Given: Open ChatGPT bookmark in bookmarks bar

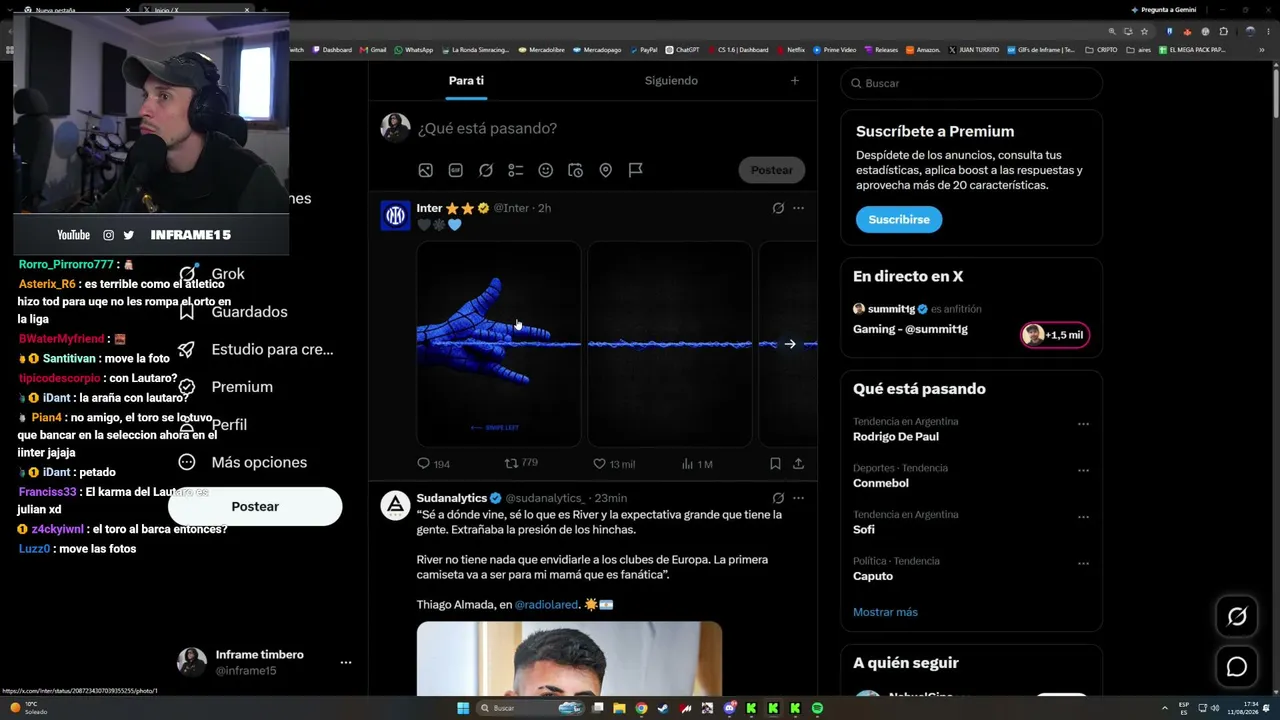Looking at the screenshot, I should [682, 50].
